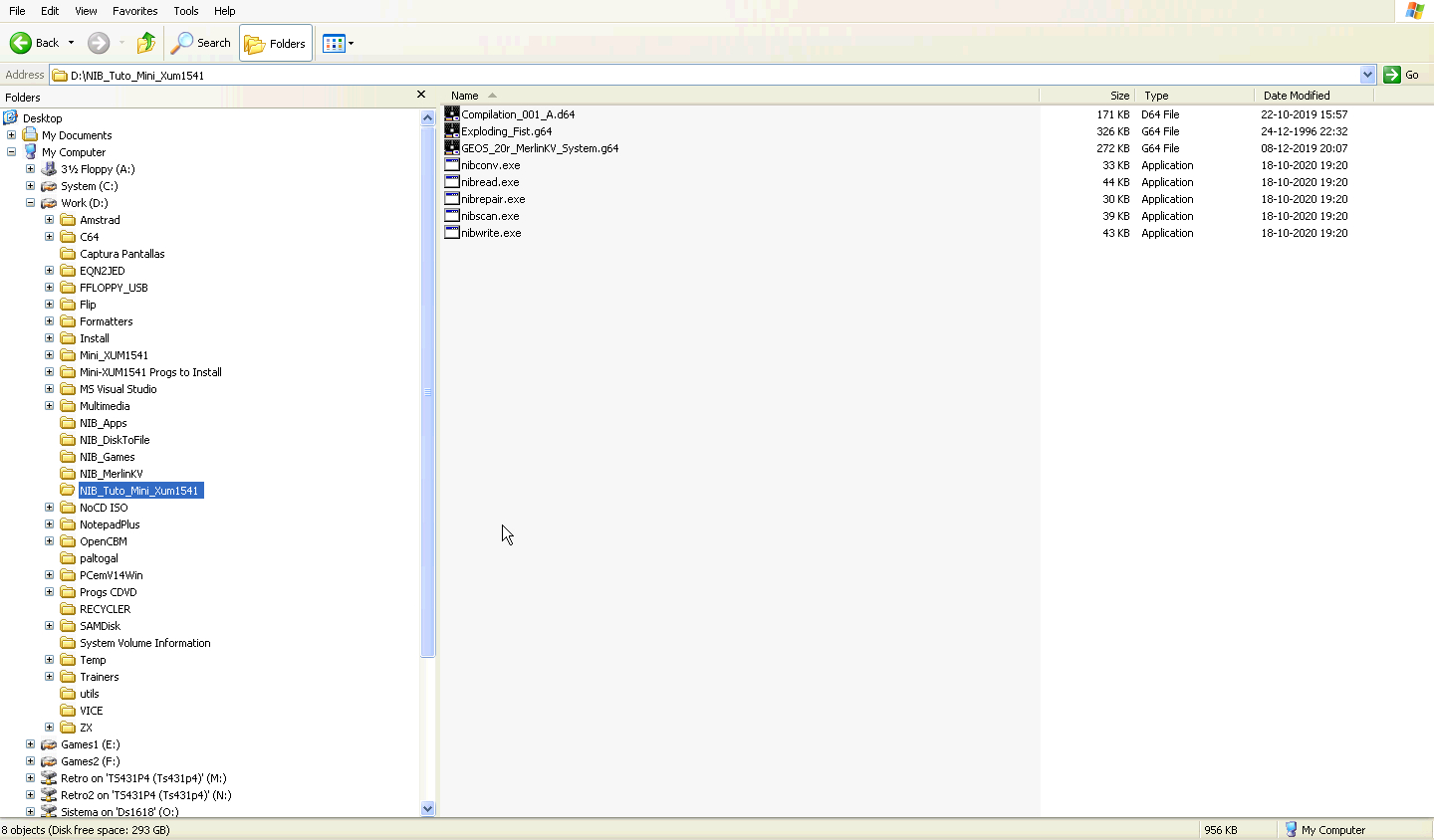Screen dimensions: 1434x840
Task: Collapse My Computer tree node
Action: click(11, 151)
